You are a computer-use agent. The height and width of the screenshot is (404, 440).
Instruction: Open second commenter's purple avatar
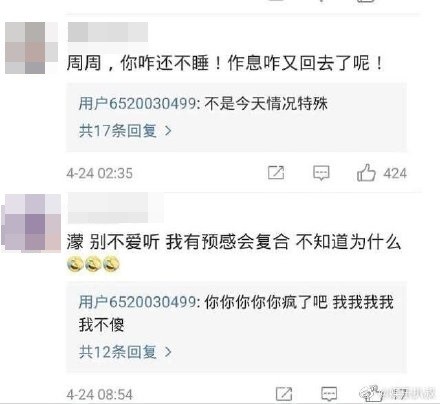[x=31, y=223]
